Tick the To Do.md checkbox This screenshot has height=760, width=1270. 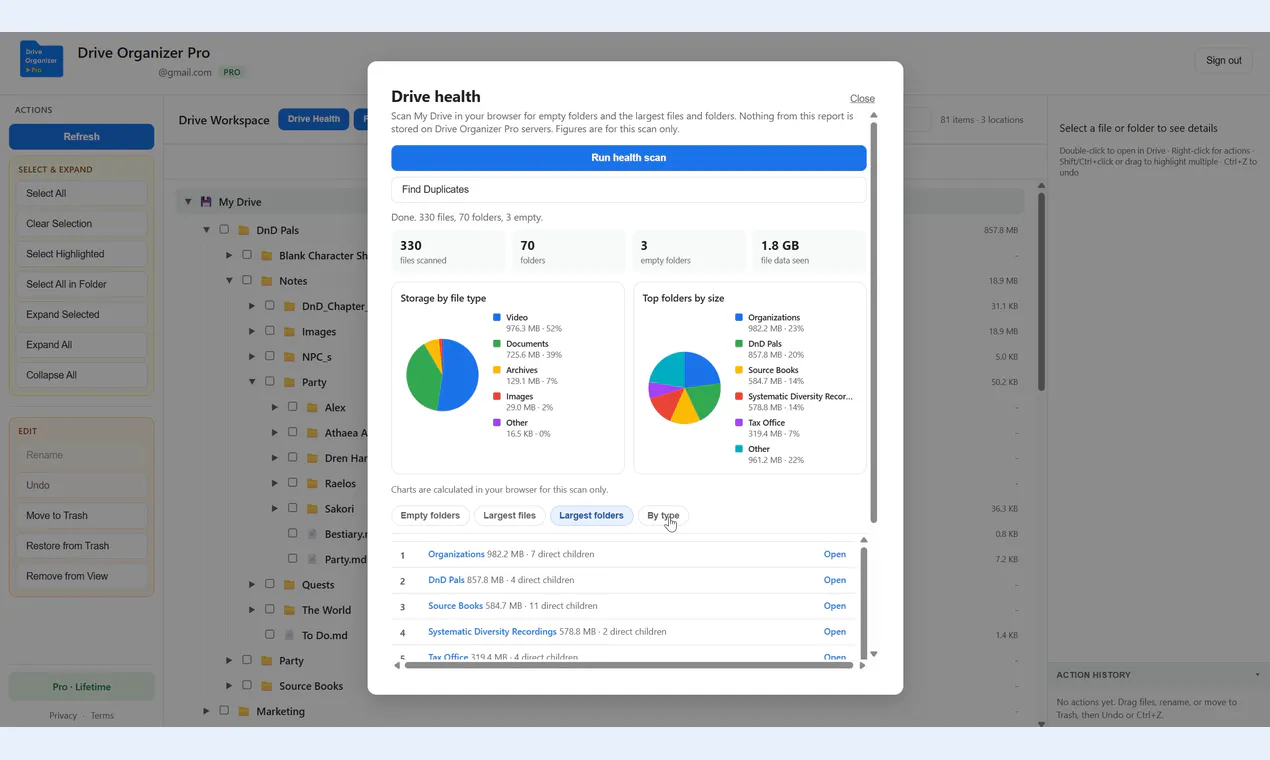point(270,634)
